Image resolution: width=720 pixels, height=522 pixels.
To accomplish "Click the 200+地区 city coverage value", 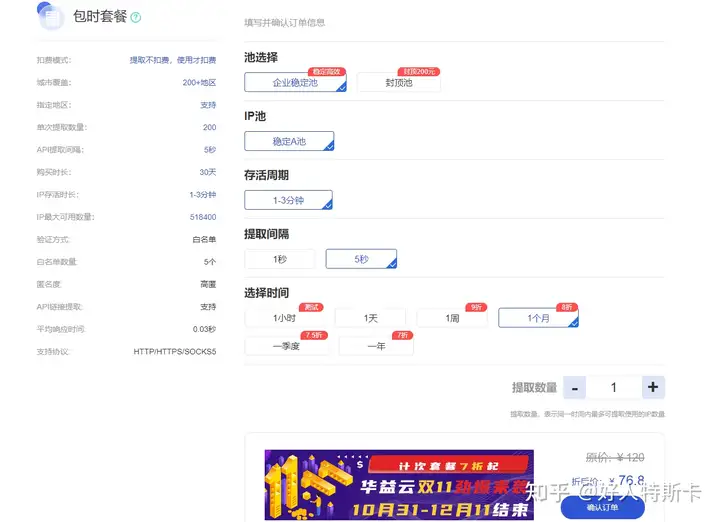I will pyautogui.click(x=199, y=83).
